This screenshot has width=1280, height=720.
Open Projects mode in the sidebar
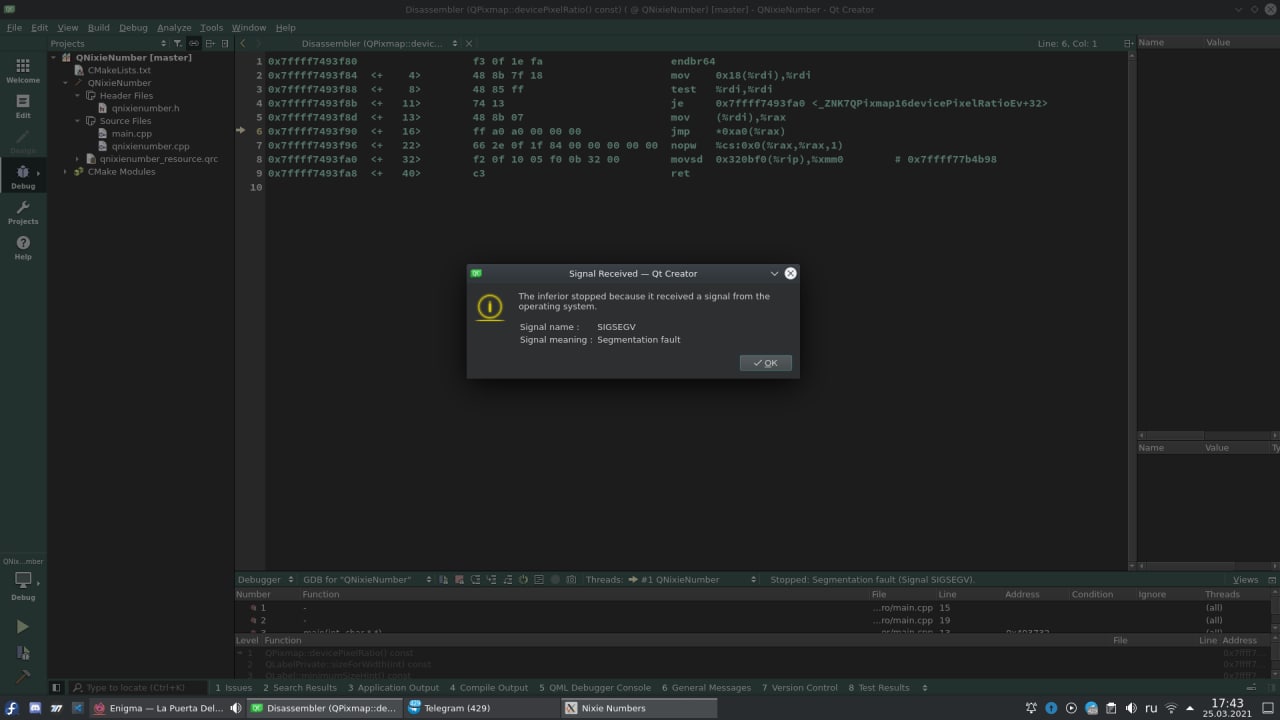23,212
